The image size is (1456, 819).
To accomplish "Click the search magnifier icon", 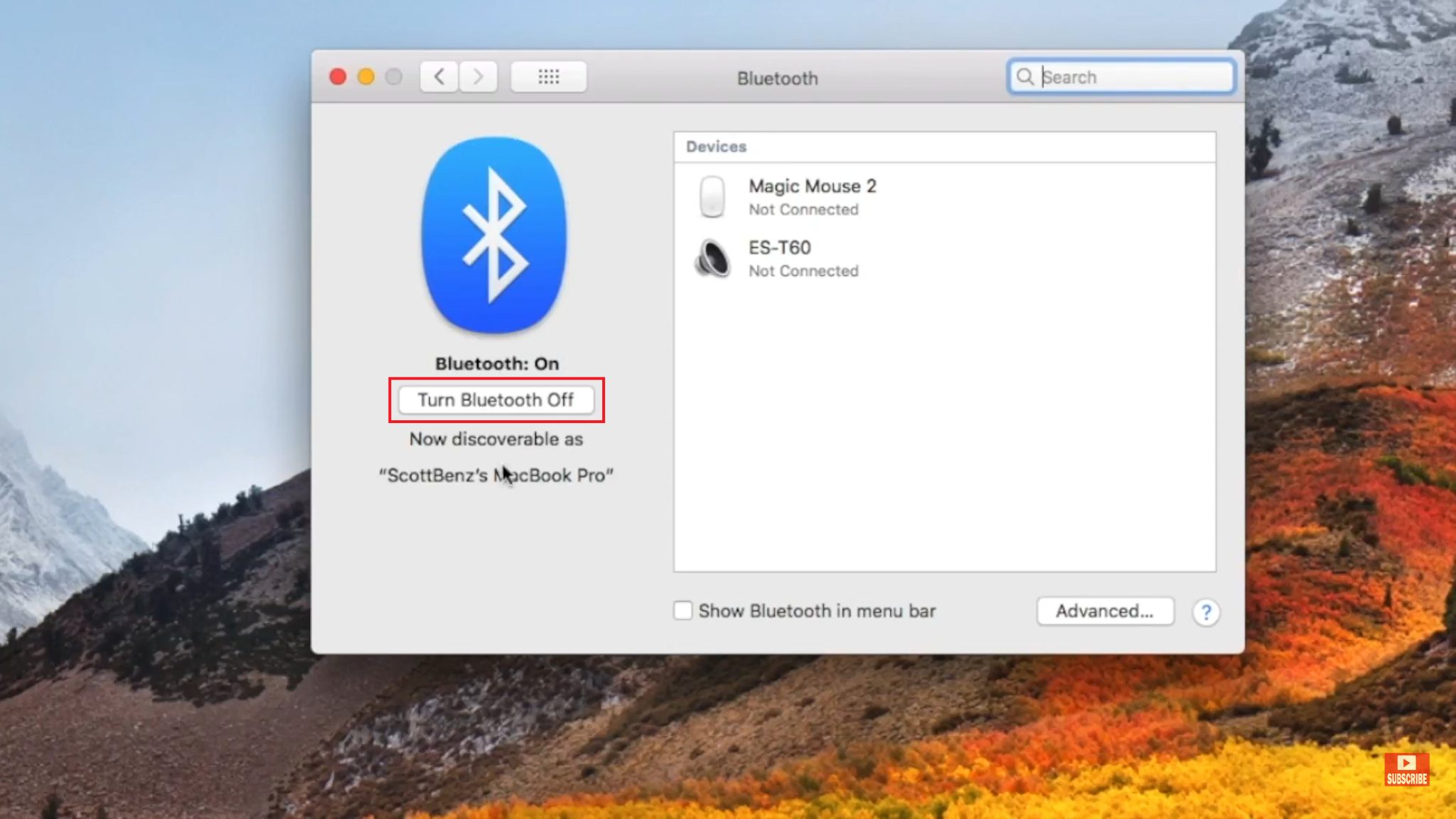I will click(x=1024, y=77).
